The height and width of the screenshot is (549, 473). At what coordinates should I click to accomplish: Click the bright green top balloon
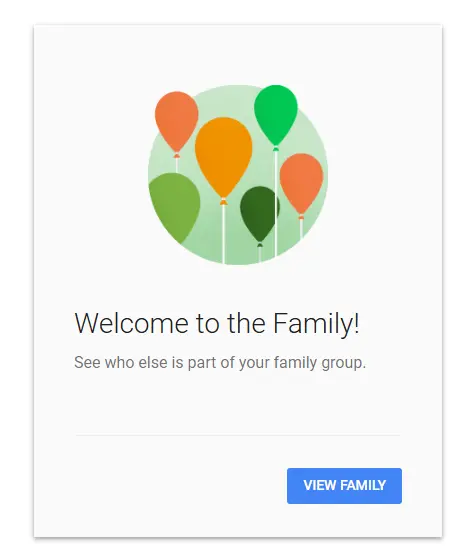[x=276, y=114]
